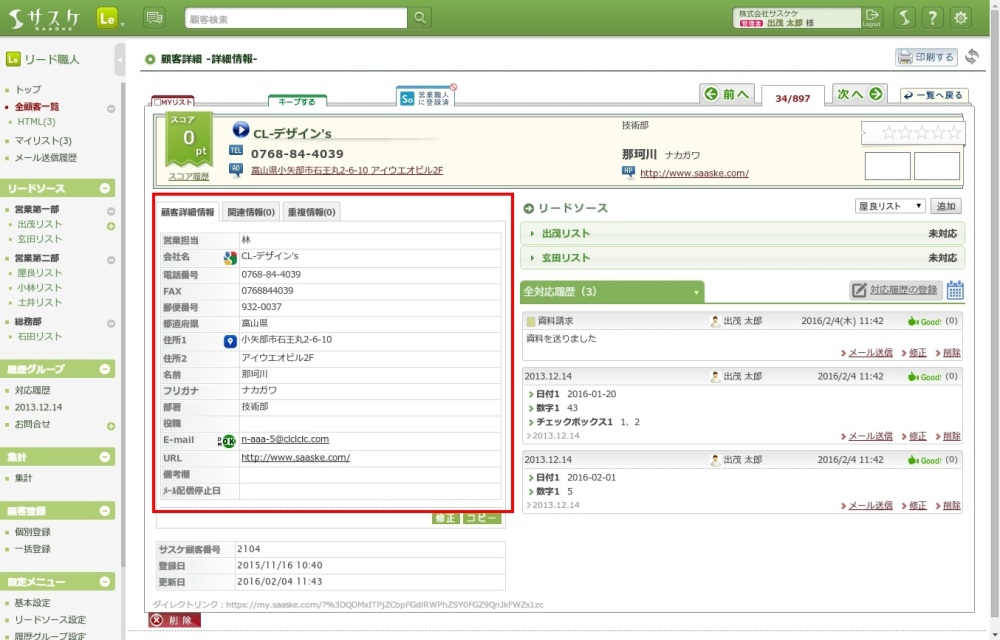Open n-aaa-5@clclclc.com email link
The image size is (1000, 640).
point(285,439)
